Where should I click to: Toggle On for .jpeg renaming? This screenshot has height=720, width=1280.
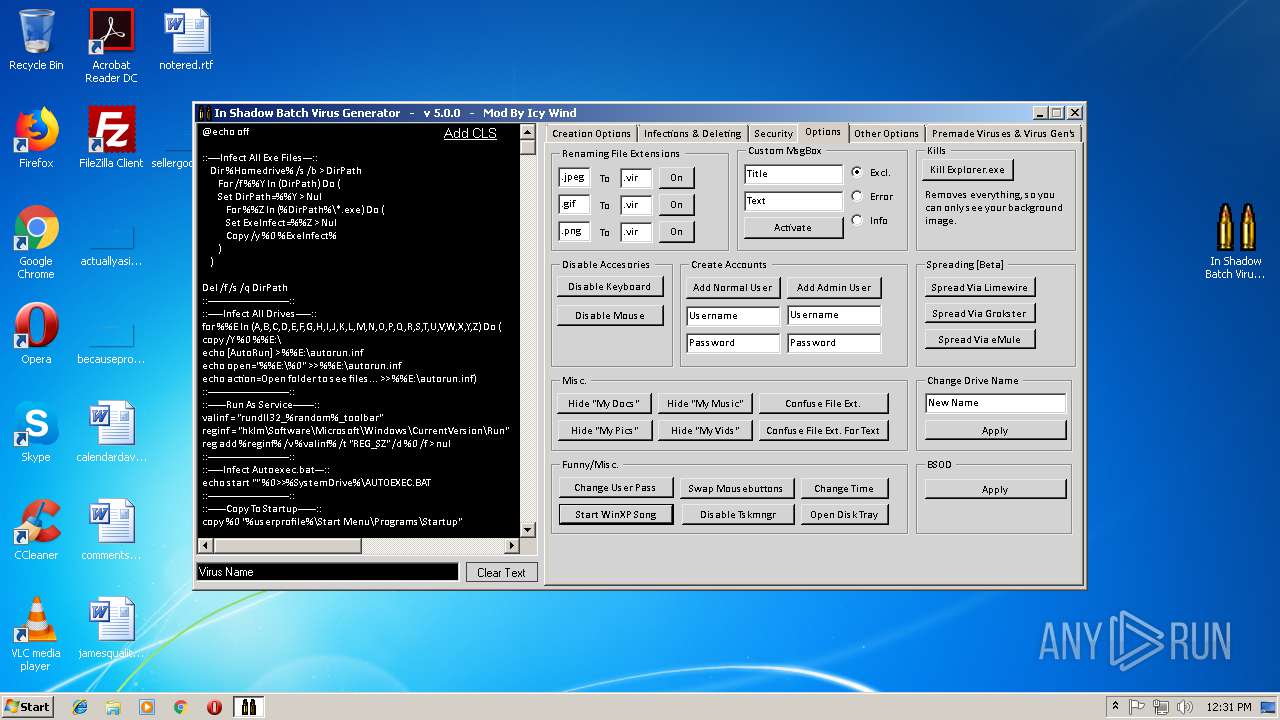(676, 178)
